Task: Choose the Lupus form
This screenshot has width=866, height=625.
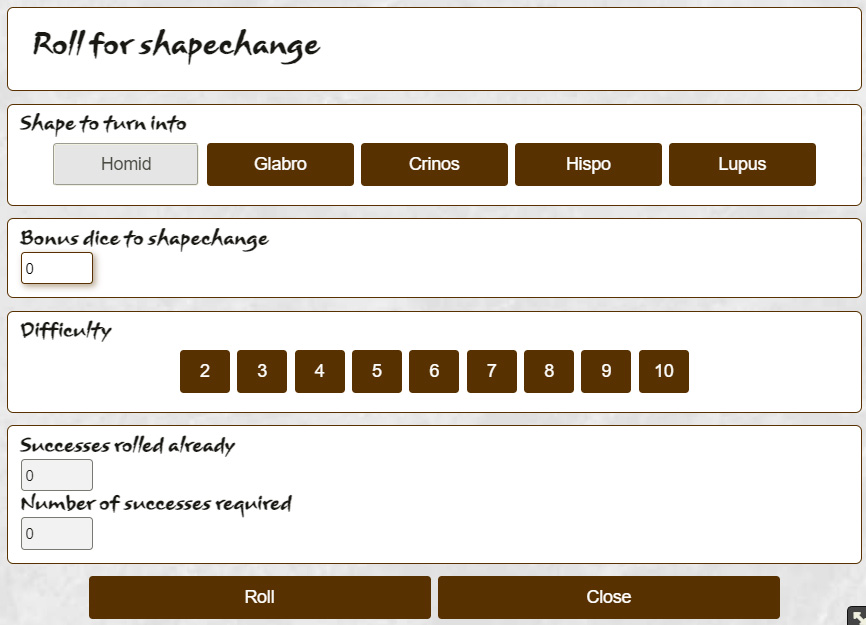Action: 742,164
